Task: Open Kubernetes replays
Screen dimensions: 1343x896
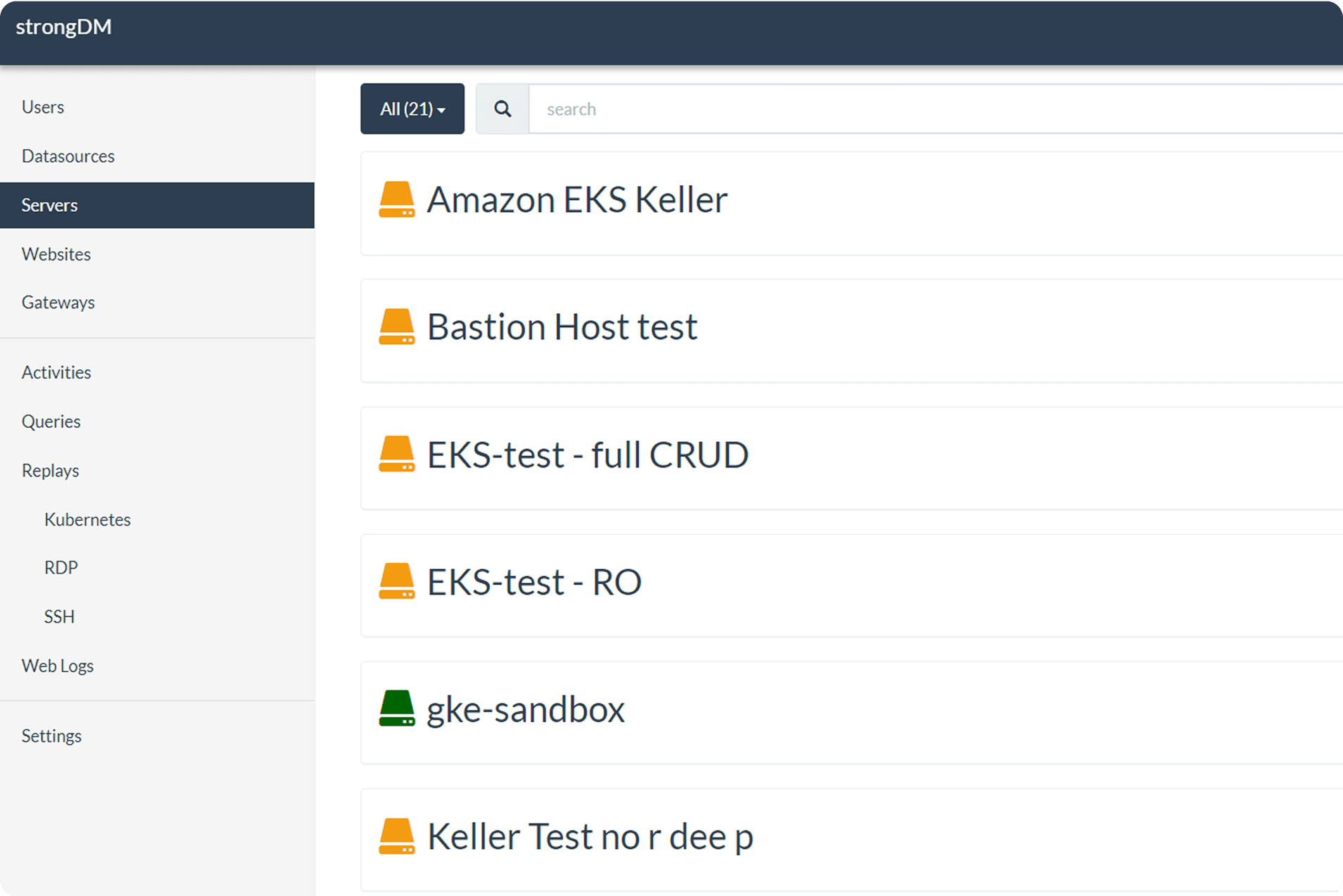Action: click(87, 519)
